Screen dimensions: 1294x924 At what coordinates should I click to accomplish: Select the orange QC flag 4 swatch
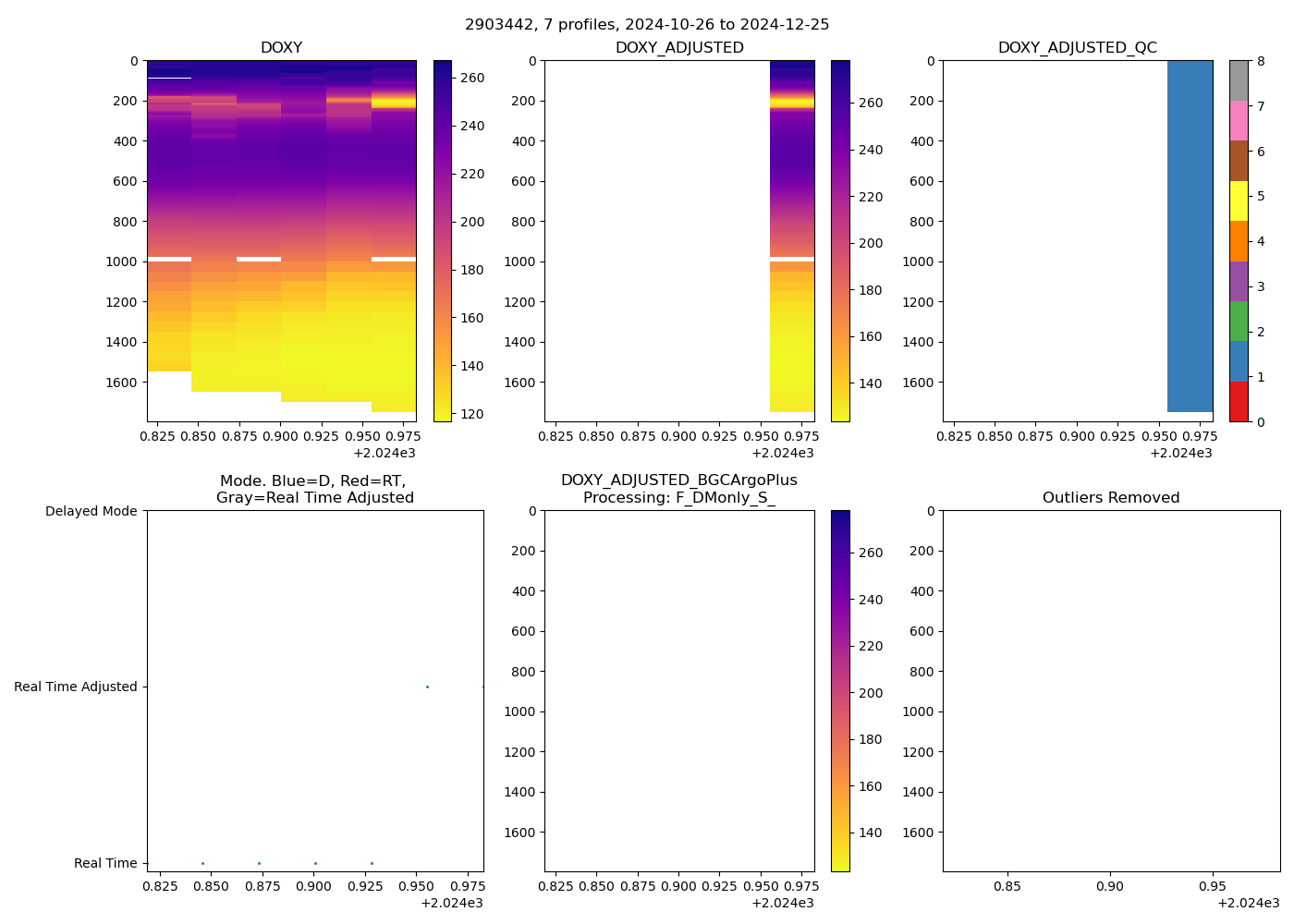click(x=1239, y=241)
